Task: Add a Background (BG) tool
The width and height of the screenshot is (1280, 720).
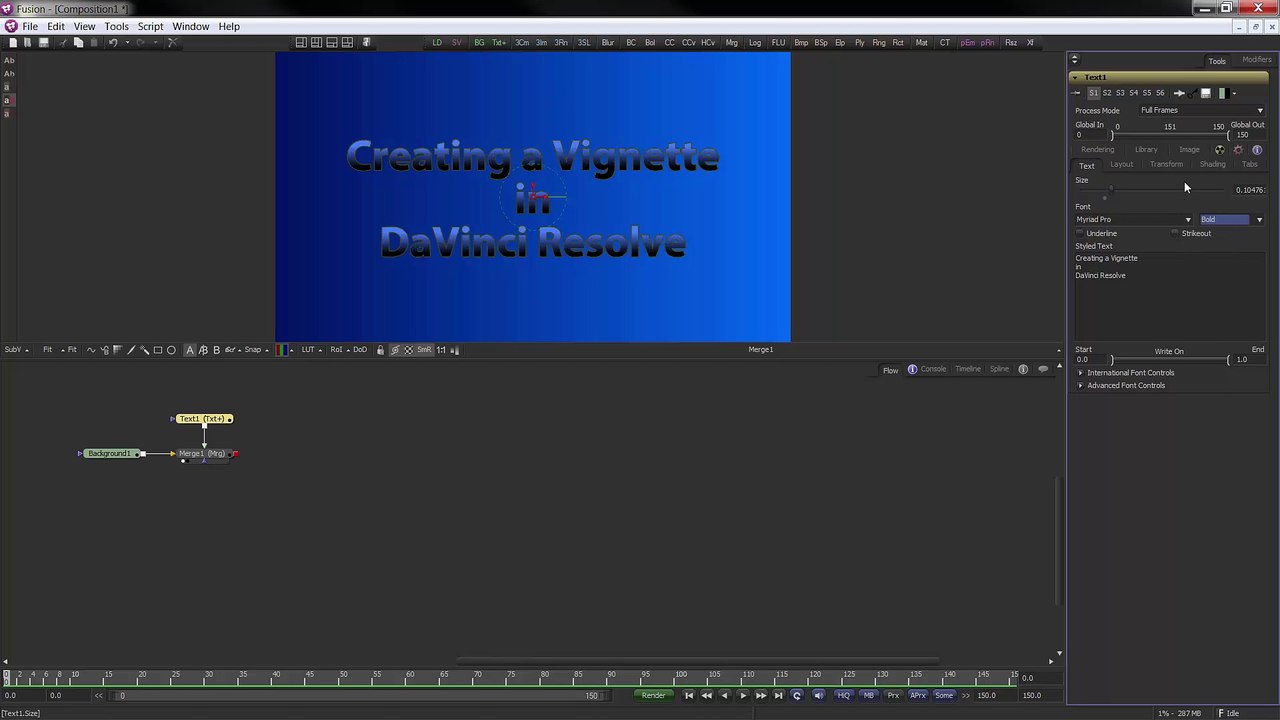Action: [479, 42]
